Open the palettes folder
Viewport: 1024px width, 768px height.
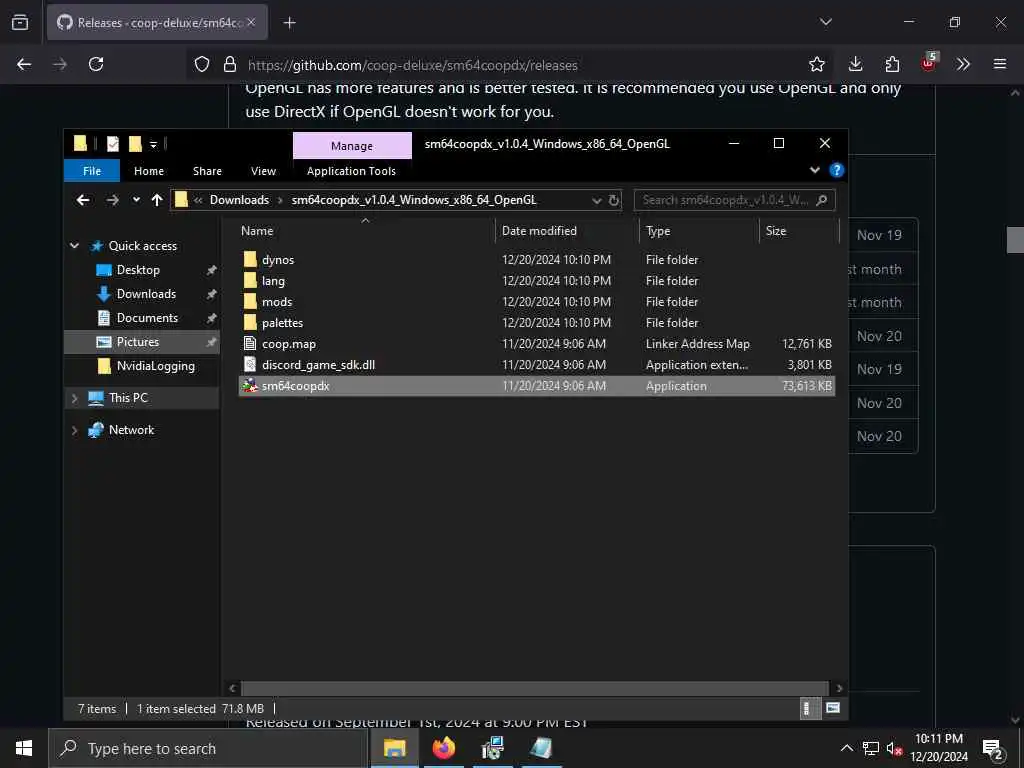point(282,323)
